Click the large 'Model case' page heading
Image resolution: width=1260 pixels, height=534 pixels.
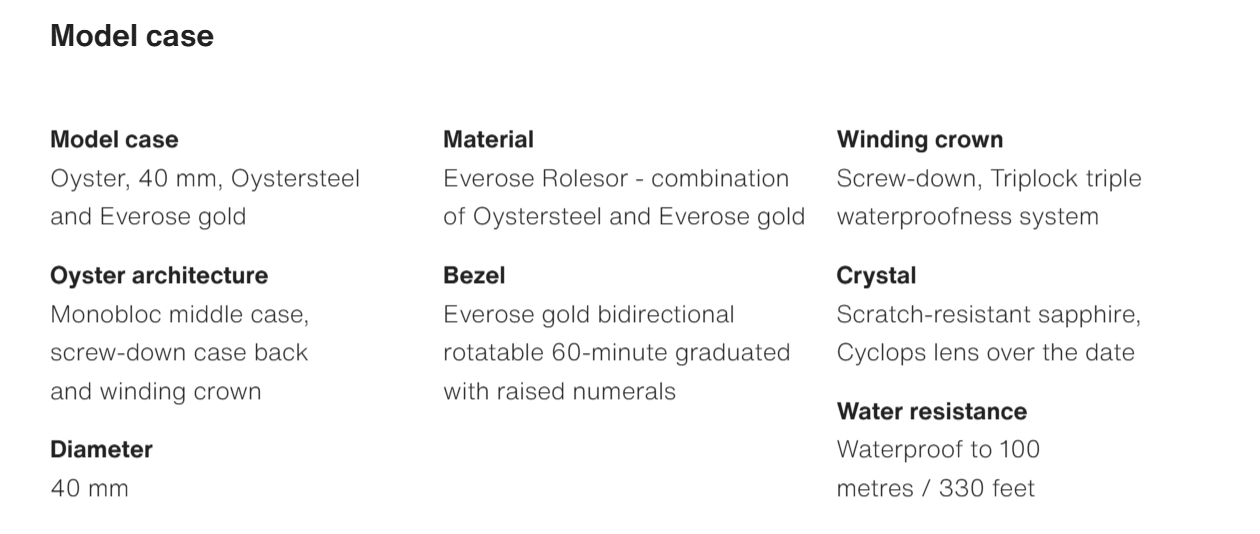[132, 36]
